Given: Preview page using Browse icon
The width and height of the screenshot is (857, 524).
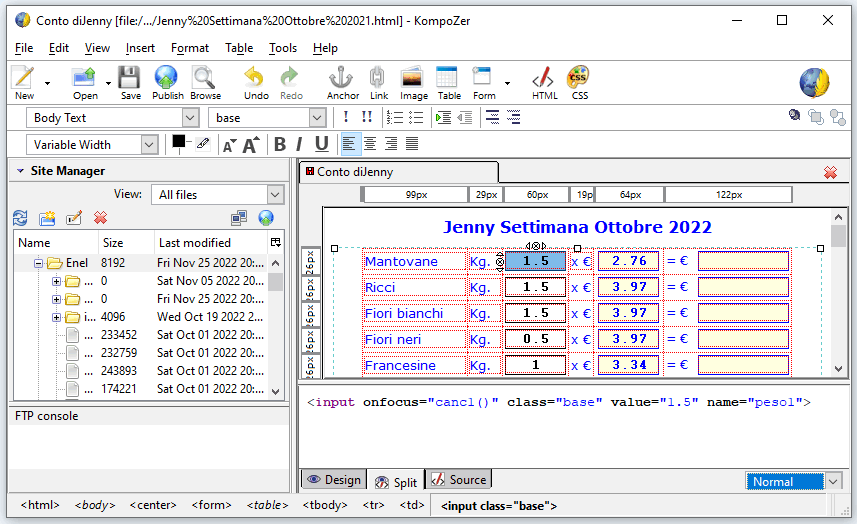Looking at the screenshot, I should pos(205,83).
